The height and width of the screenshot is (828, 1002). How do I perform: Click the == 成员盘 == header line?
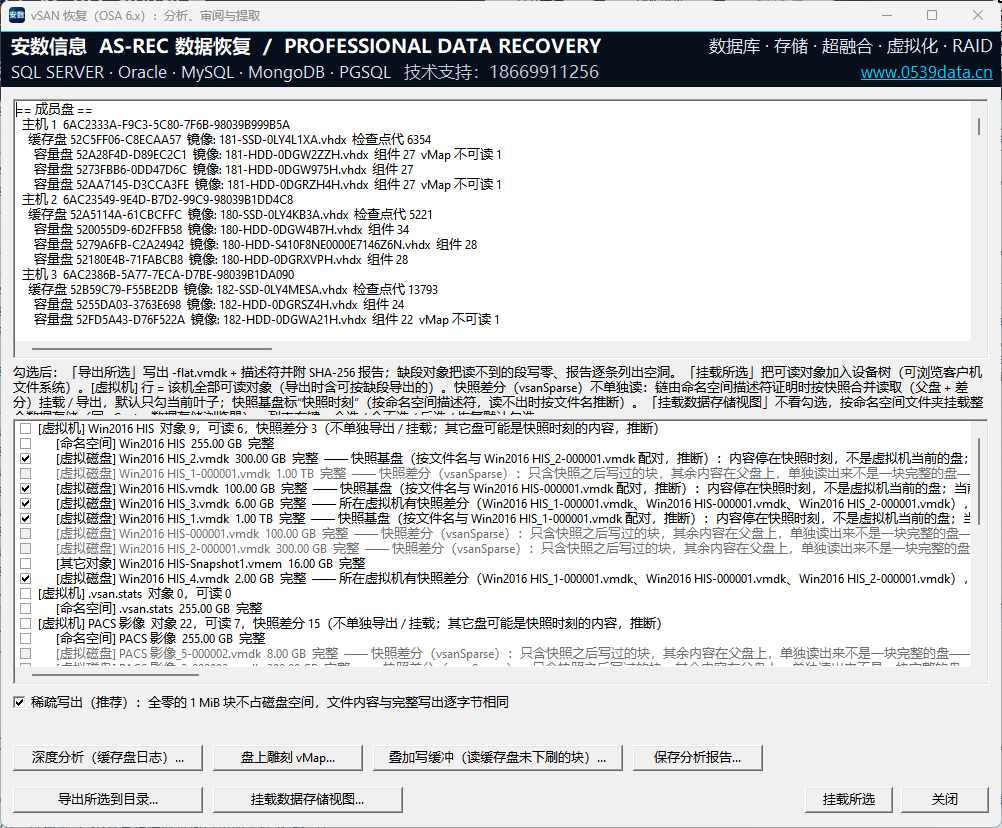54,109
